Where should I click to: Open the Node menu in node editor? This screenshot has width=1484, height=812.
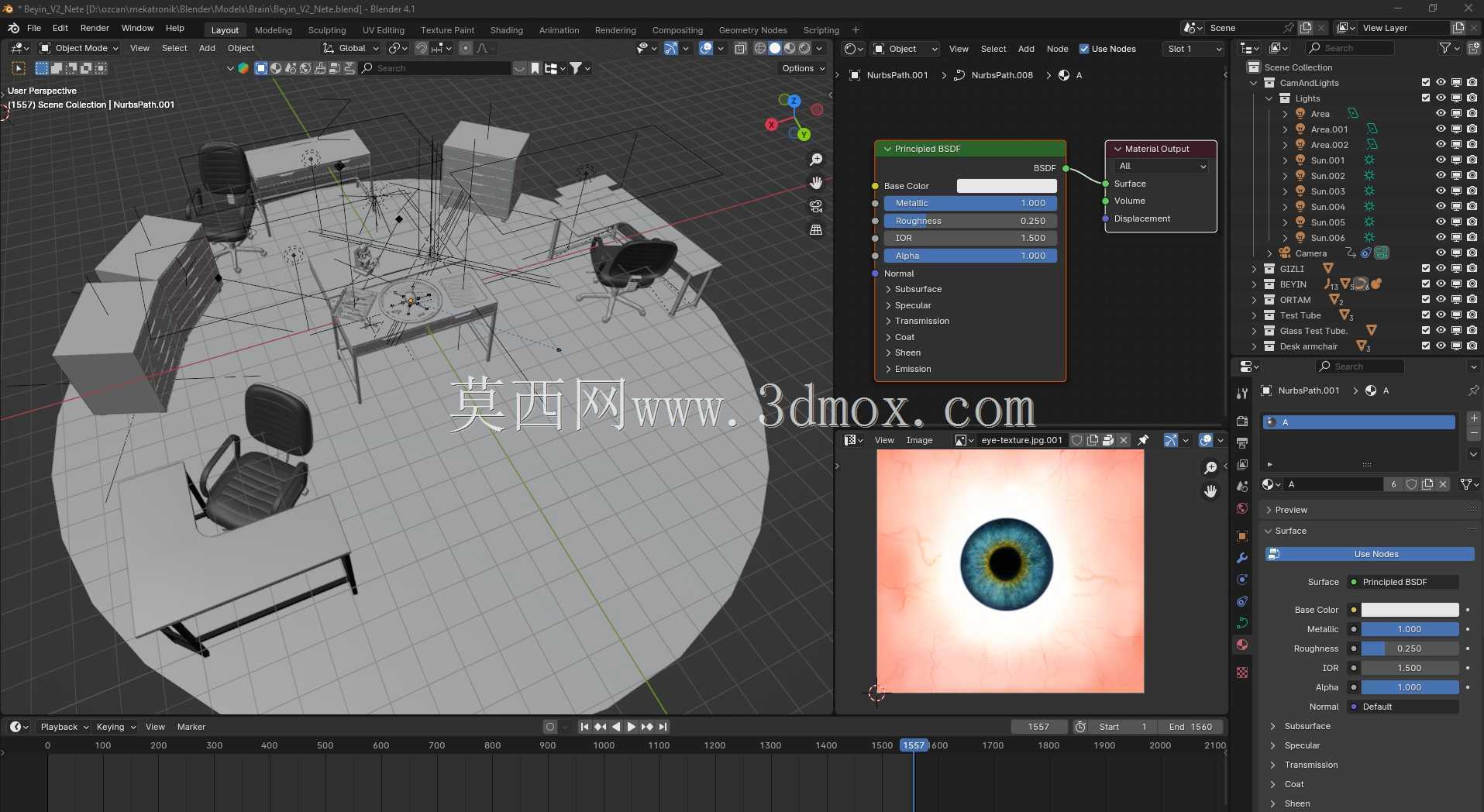click(x=1057, y=49)
